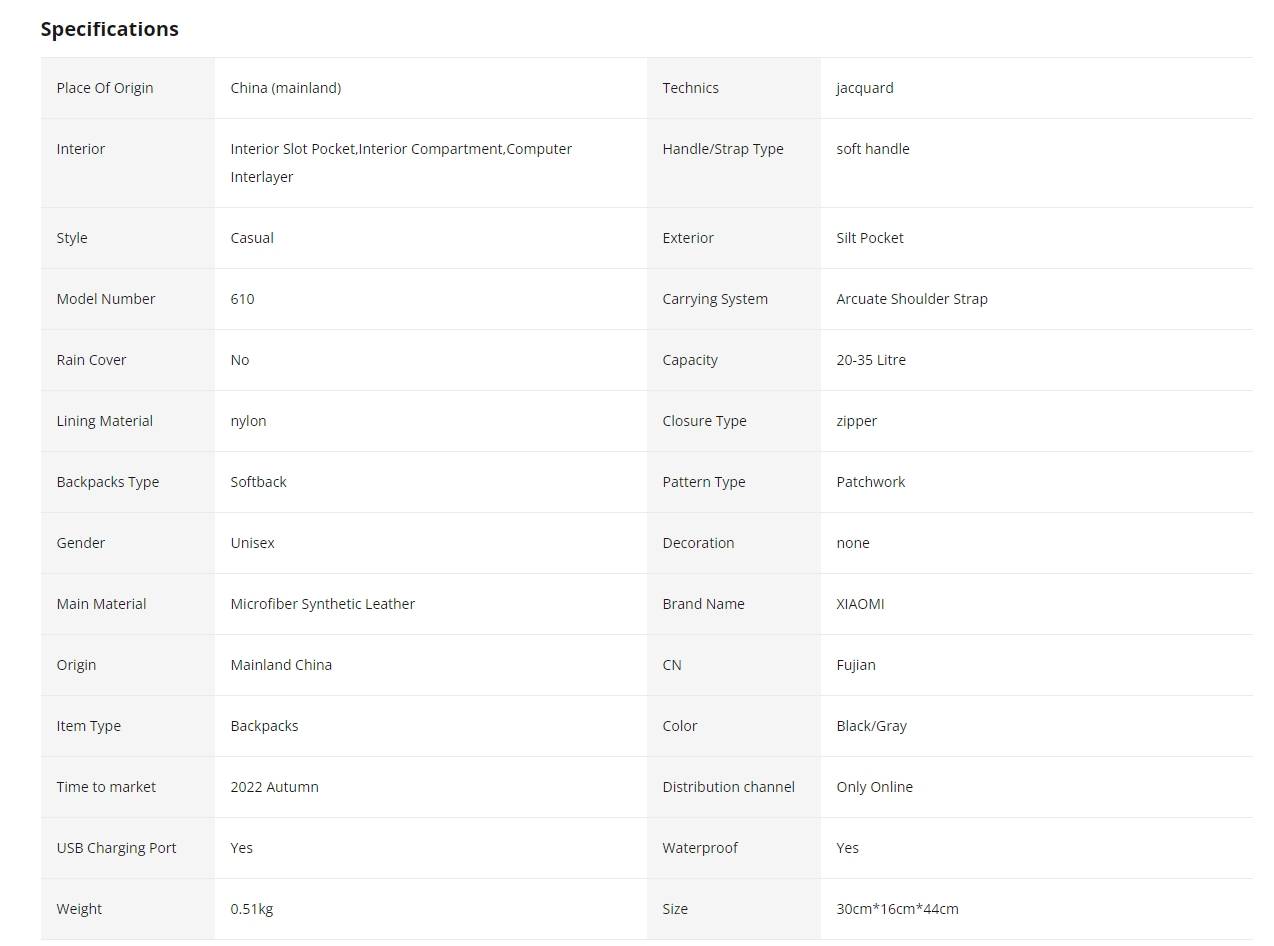This screenshot has width=1274, height=946.
Task: Select the USB Charging Port label
Action: coord(116,848)
